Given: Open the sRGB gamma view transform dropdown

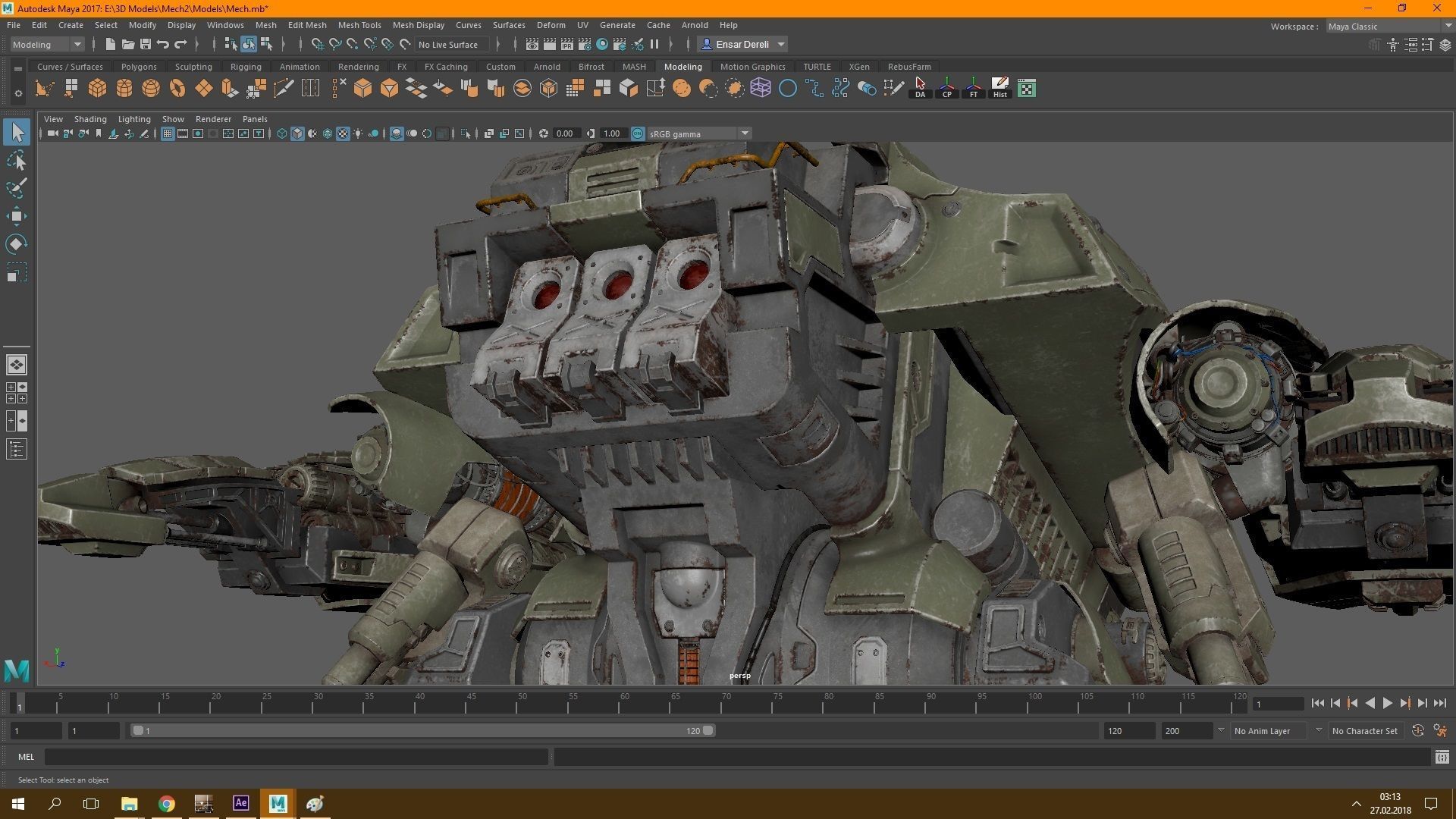Looking at the screenshot, I should tap(699, 133).
